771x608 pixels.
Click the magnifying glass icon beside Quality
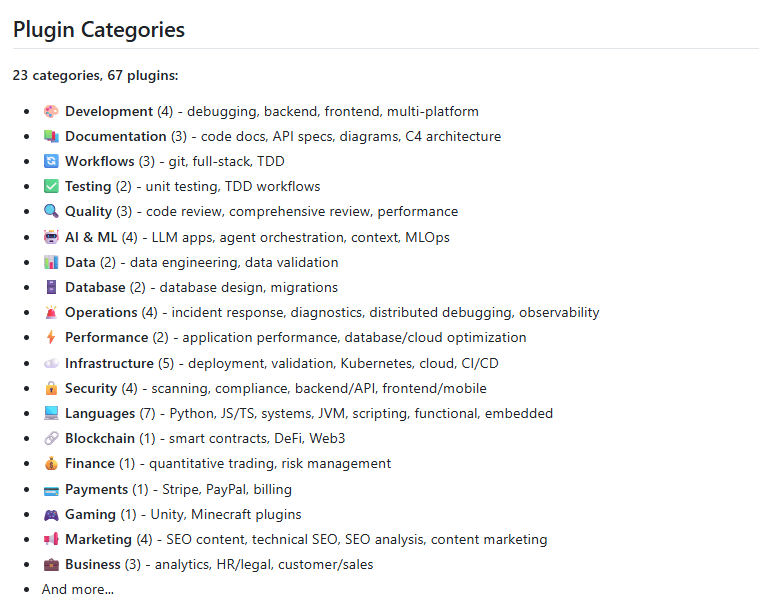coord(51,211)
